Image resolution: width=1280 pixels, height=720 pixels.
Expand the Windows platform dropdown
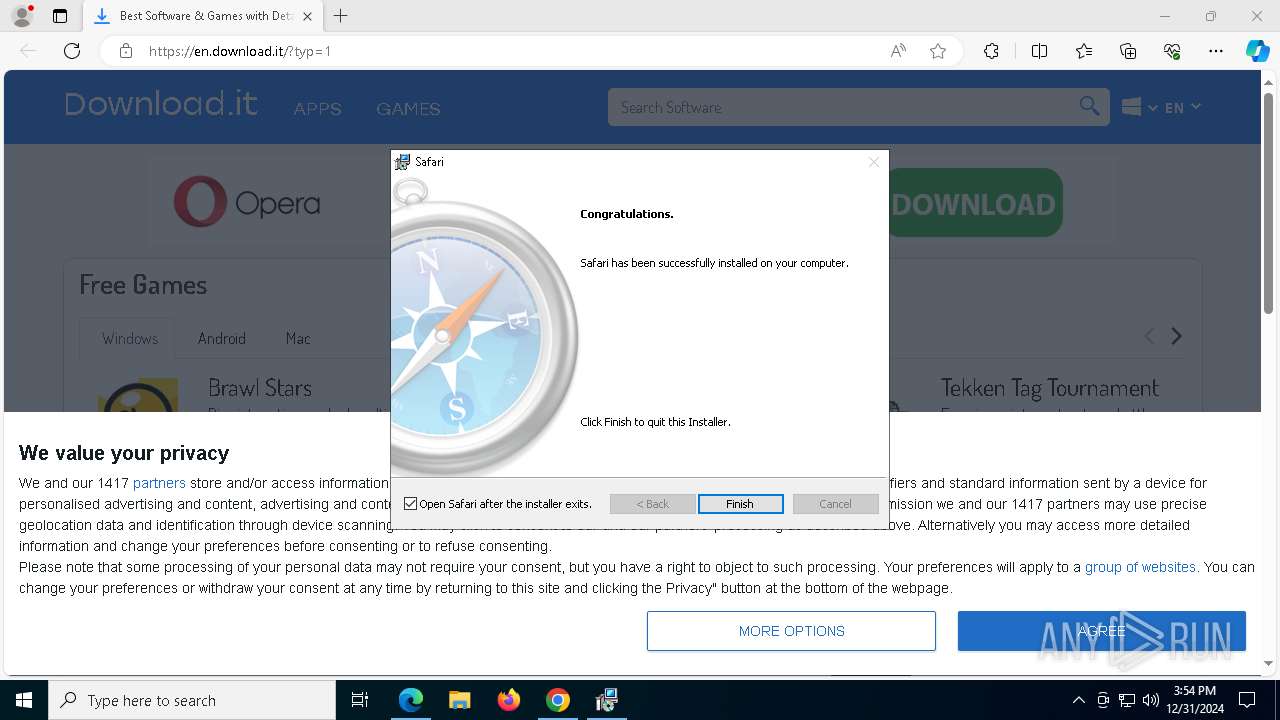[1139, 107]
